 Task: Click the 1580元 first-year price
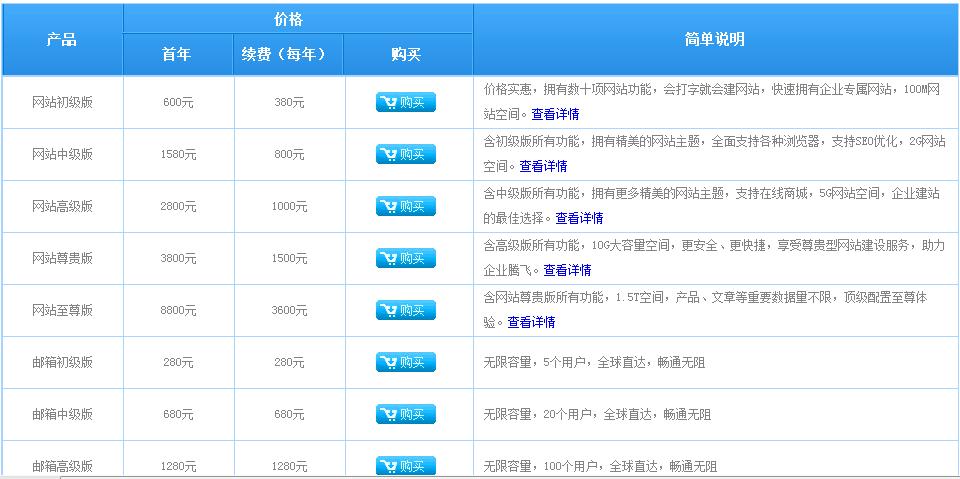[x=178, y=155]
